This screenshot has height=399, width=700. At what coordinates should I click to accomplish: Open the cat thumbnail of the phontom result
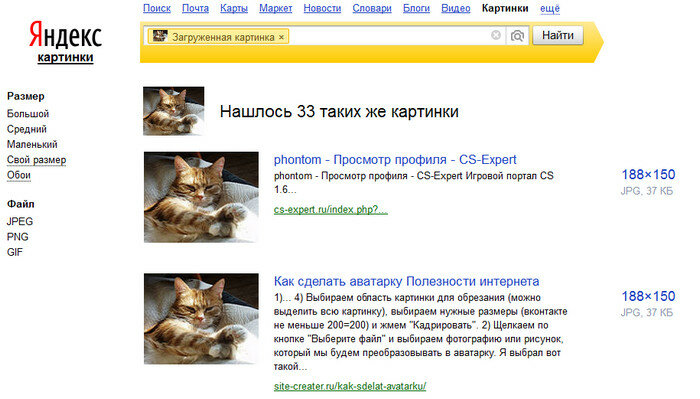point(201,197)
